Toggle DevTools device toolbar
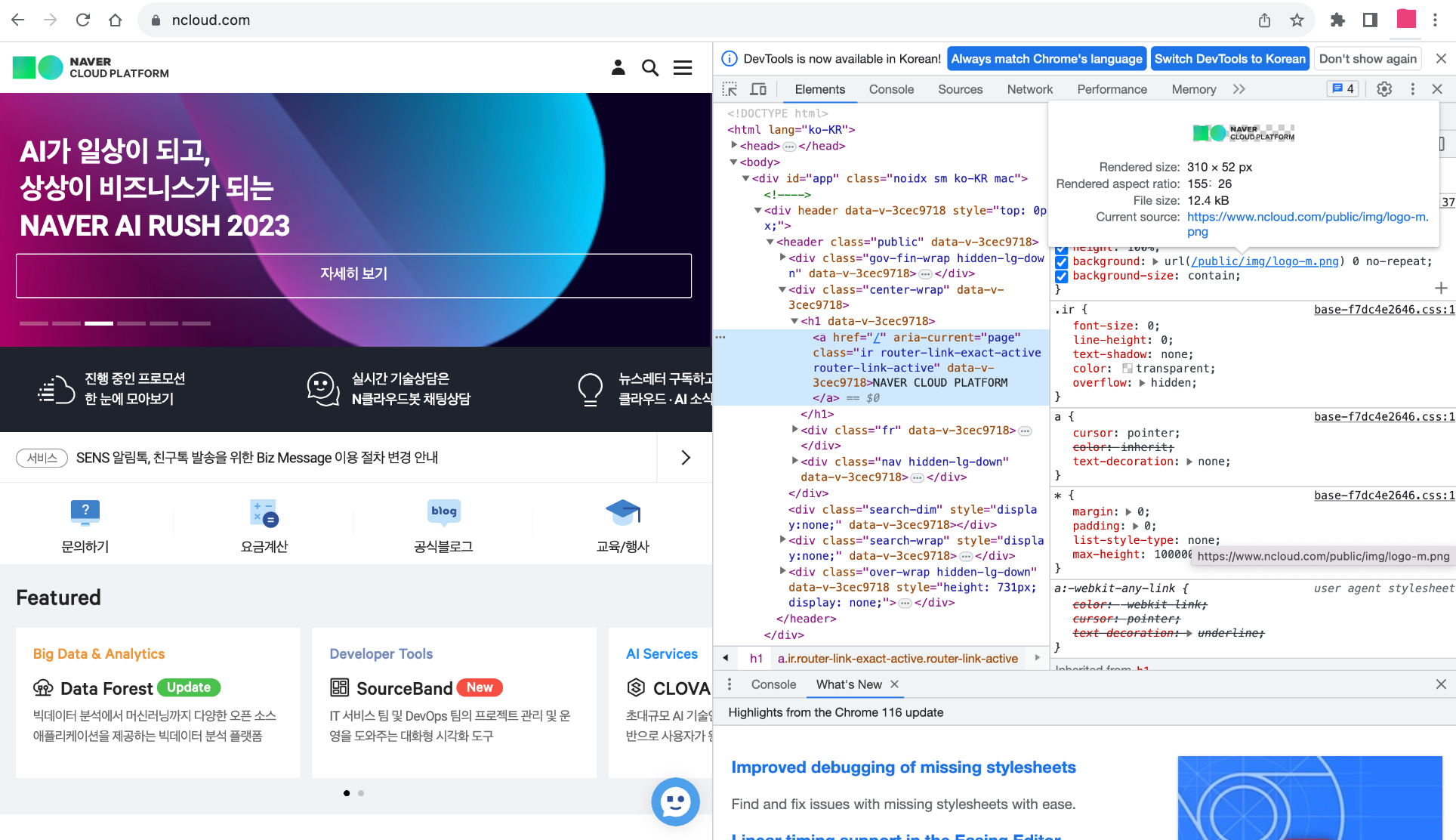Screen dimensions: 1456x840 758,89
